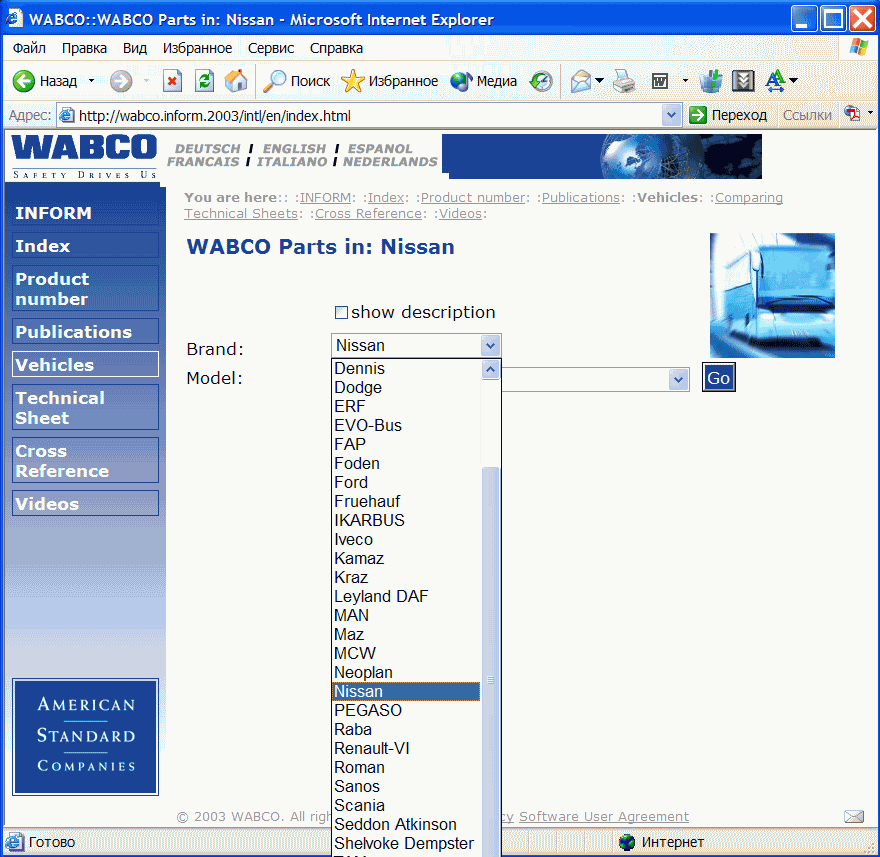
Task: Select Renault-VI in the brand list
Action: [x=406, y=748]
